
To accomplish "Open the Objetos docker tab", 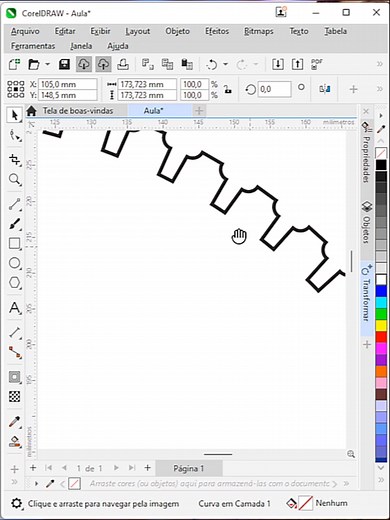I will click(x=366, y=223).
